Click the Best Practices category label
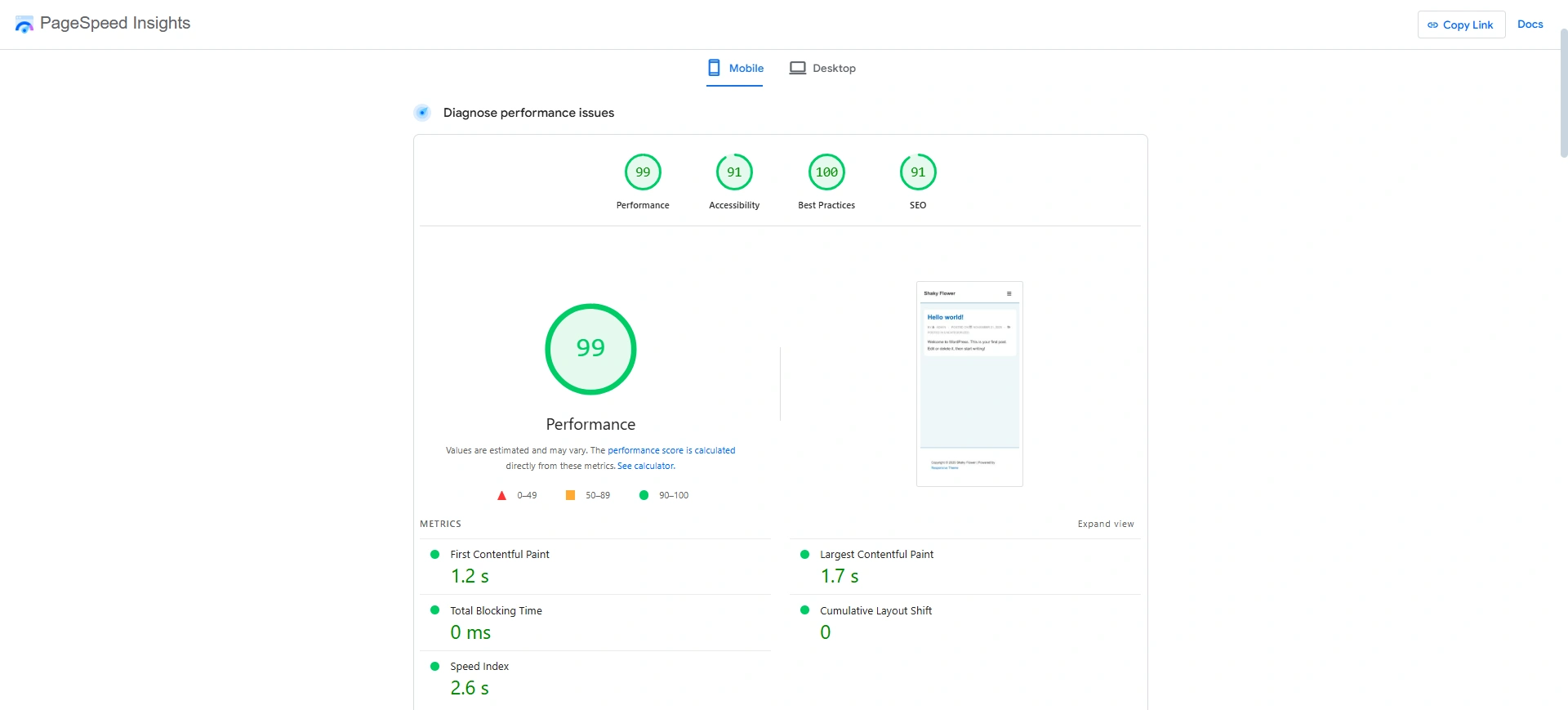This screenshot has height=710, width=1568. pos(826,205)
